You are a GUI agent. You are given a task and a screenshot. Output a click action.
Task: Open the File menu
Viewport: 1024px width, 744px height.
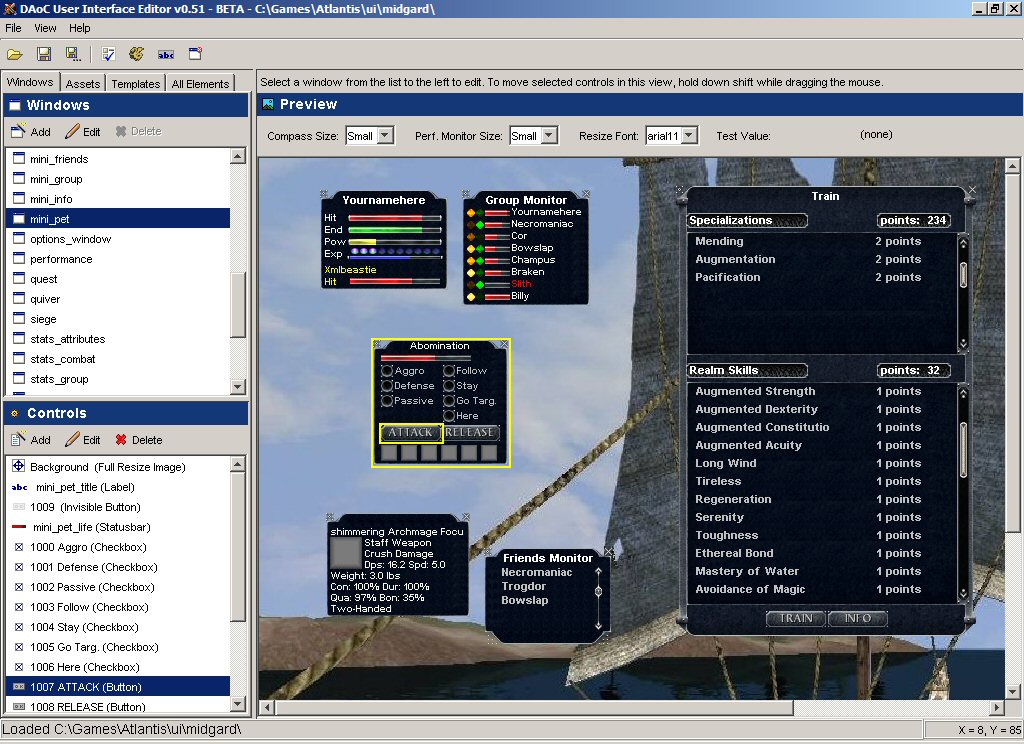13,28
